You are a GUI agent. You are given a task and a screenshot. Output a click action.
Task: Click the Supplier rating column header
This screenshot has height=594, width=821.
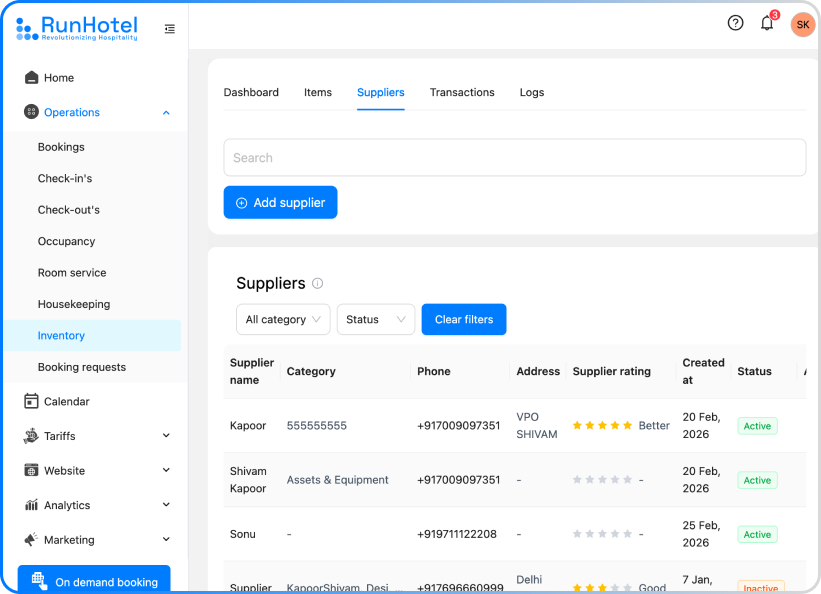[x=612, y=371]
